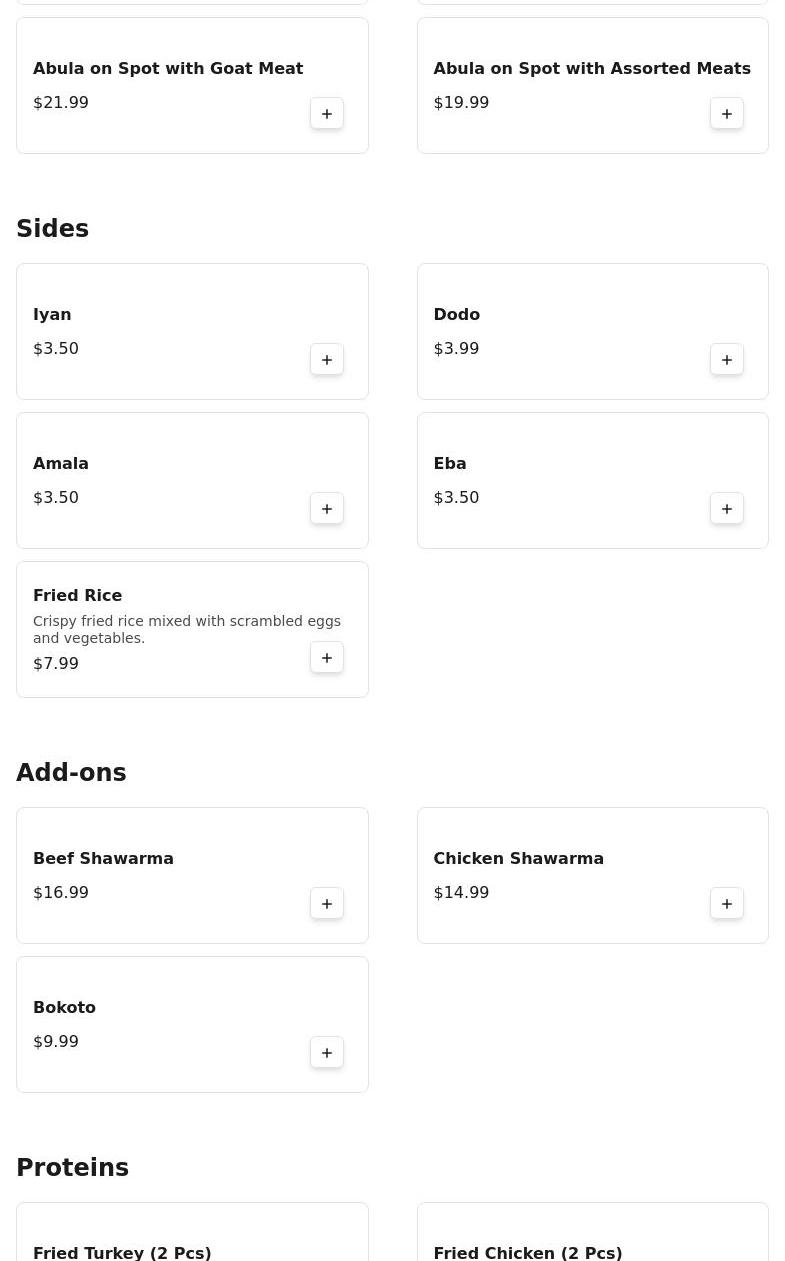Open the Dodo item details
The image size is (785, 1261).
[456, 315]
